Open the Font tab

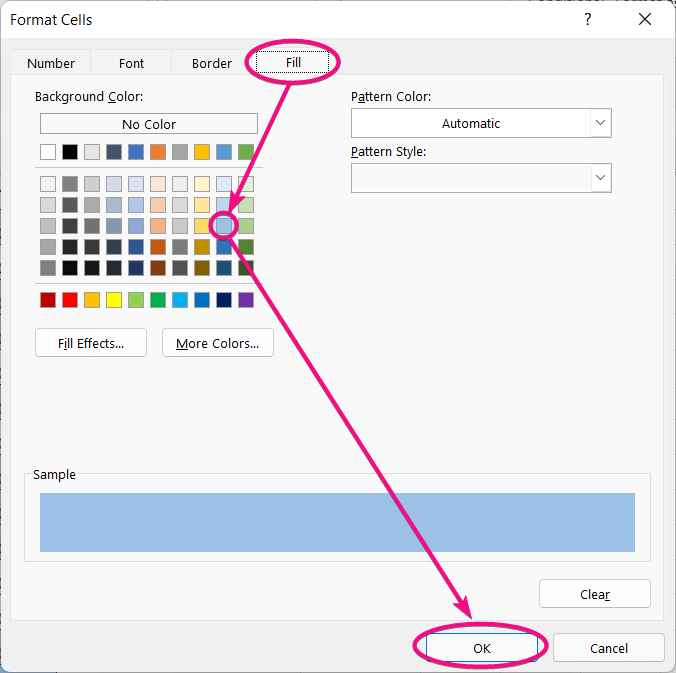coord(131,63)
